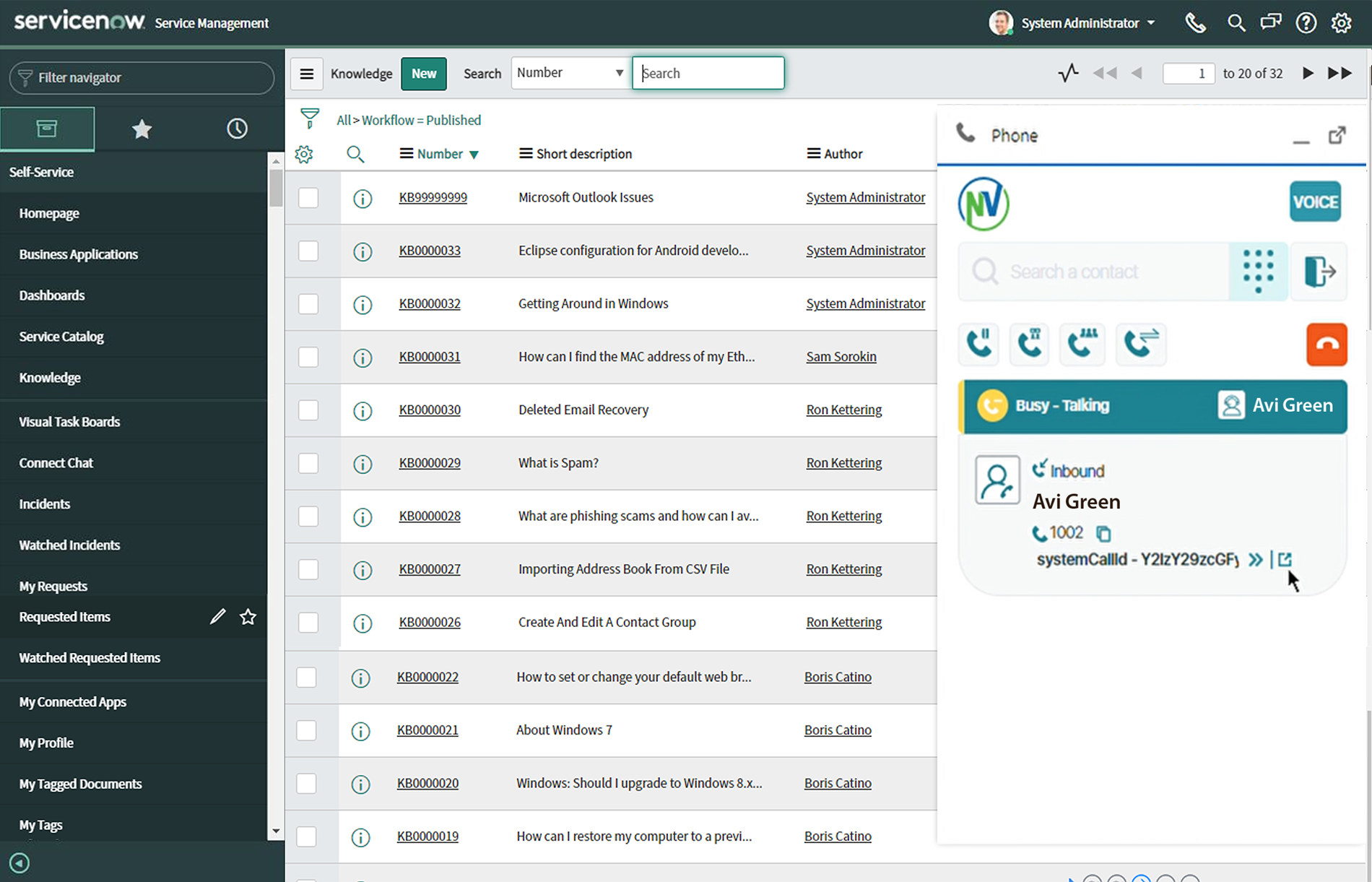Open Connect chat from the header
This screenshot has height=882, width=1372.
[1270, 22]
